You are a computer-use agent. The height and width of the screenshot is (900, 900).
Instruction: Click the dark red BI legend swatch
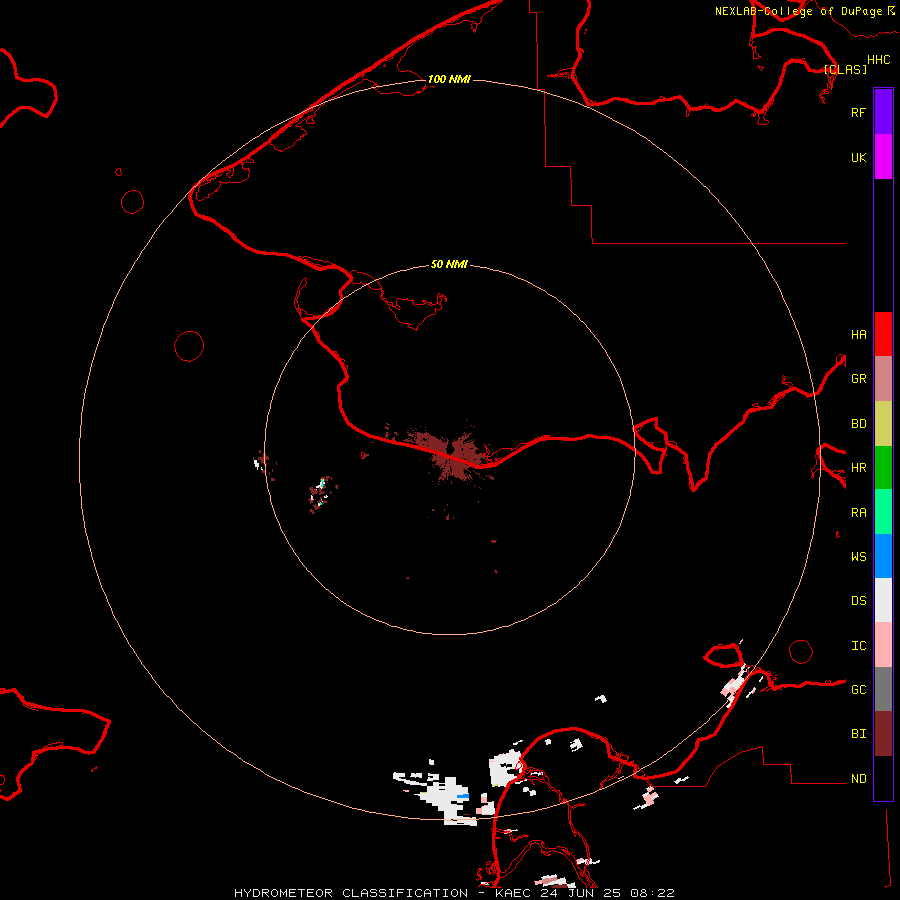pos(883,734)
